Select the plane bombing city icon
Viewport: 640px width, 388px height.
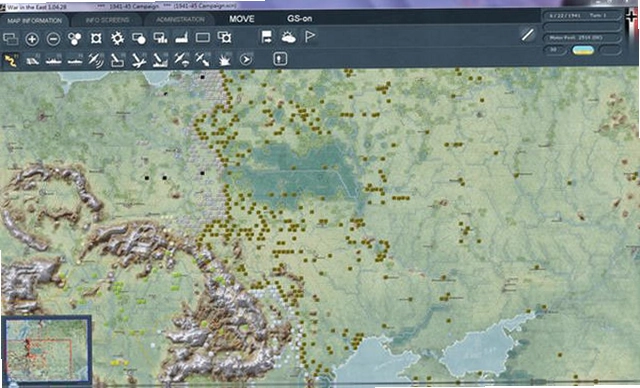(x=160, y=60)
